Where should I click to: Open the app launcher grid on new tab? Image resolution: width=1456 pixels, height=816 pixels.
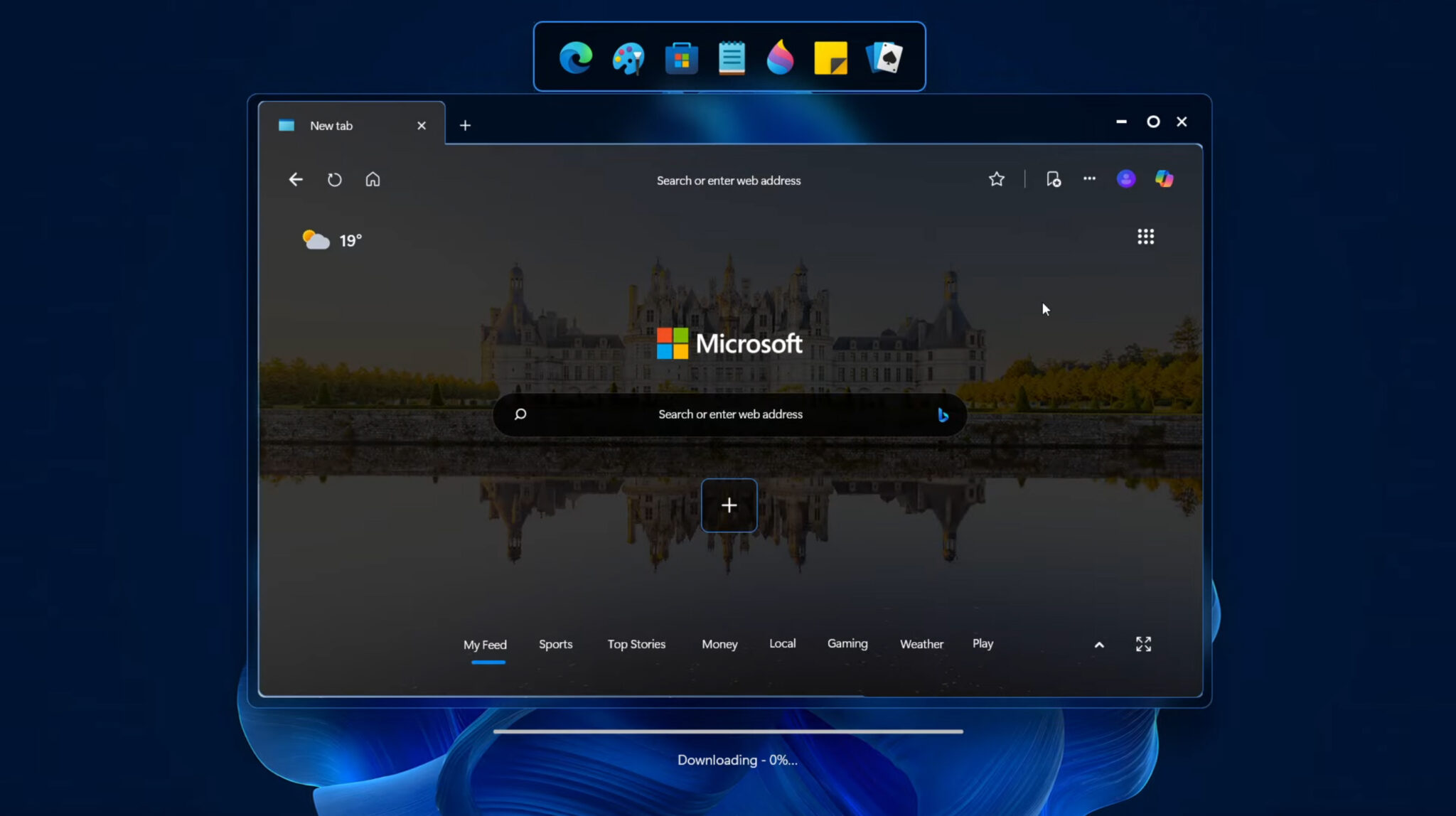(1146, 236)
